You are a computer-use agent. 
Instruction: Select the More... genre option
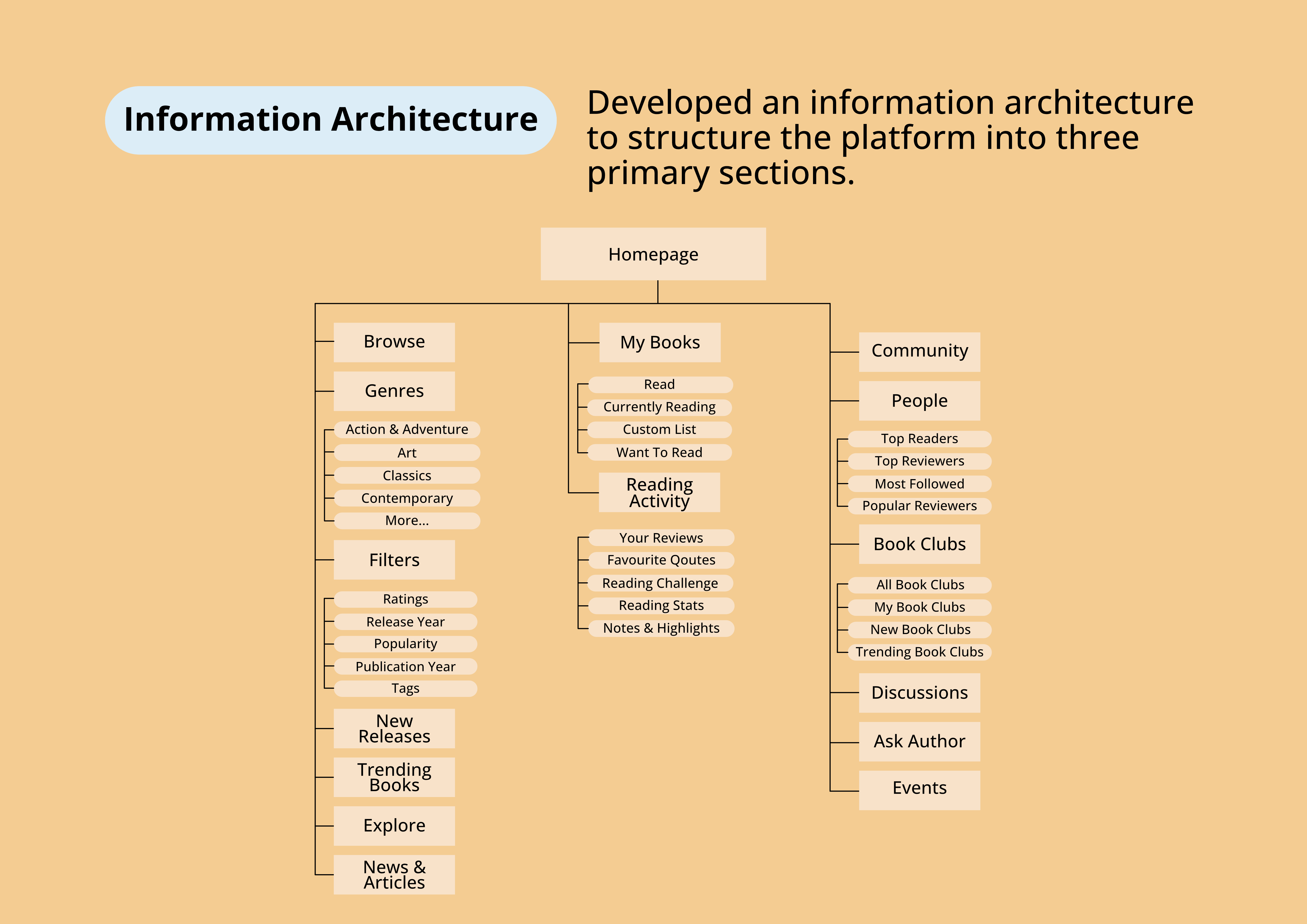(x=407, y=520)
